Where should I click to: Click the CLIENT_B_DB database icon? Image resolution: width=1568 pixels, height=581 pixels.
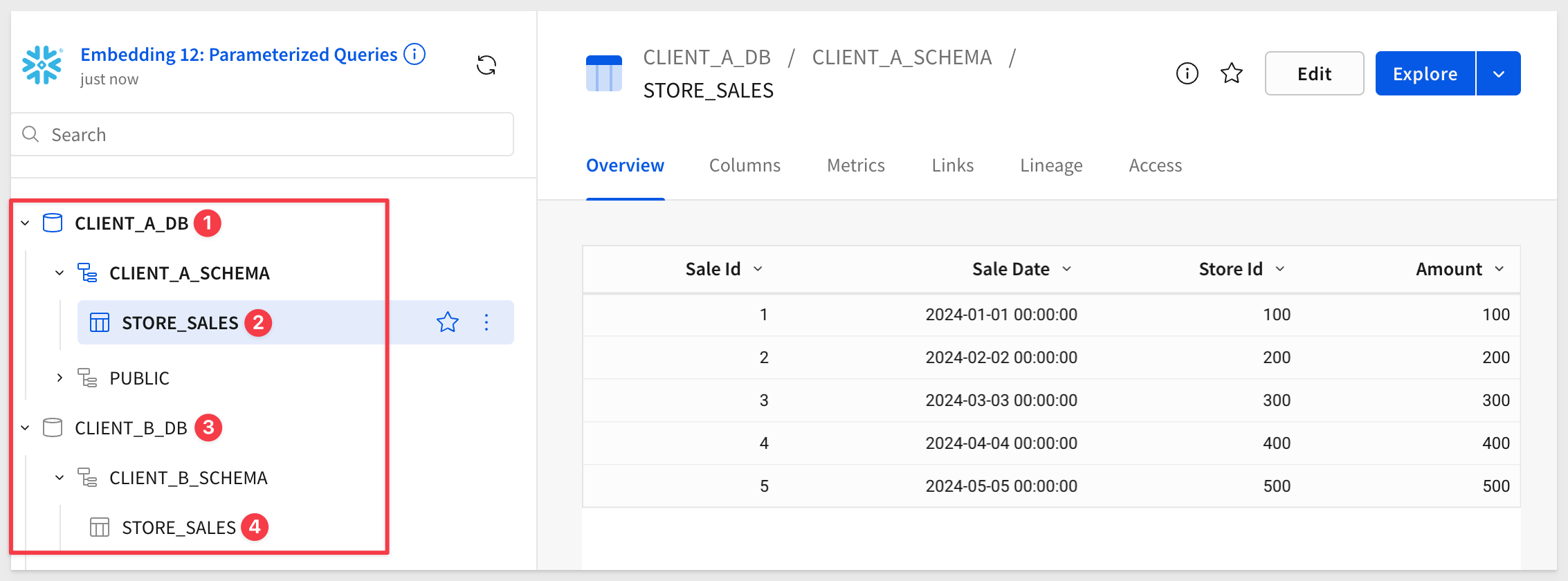click(53, 427)
